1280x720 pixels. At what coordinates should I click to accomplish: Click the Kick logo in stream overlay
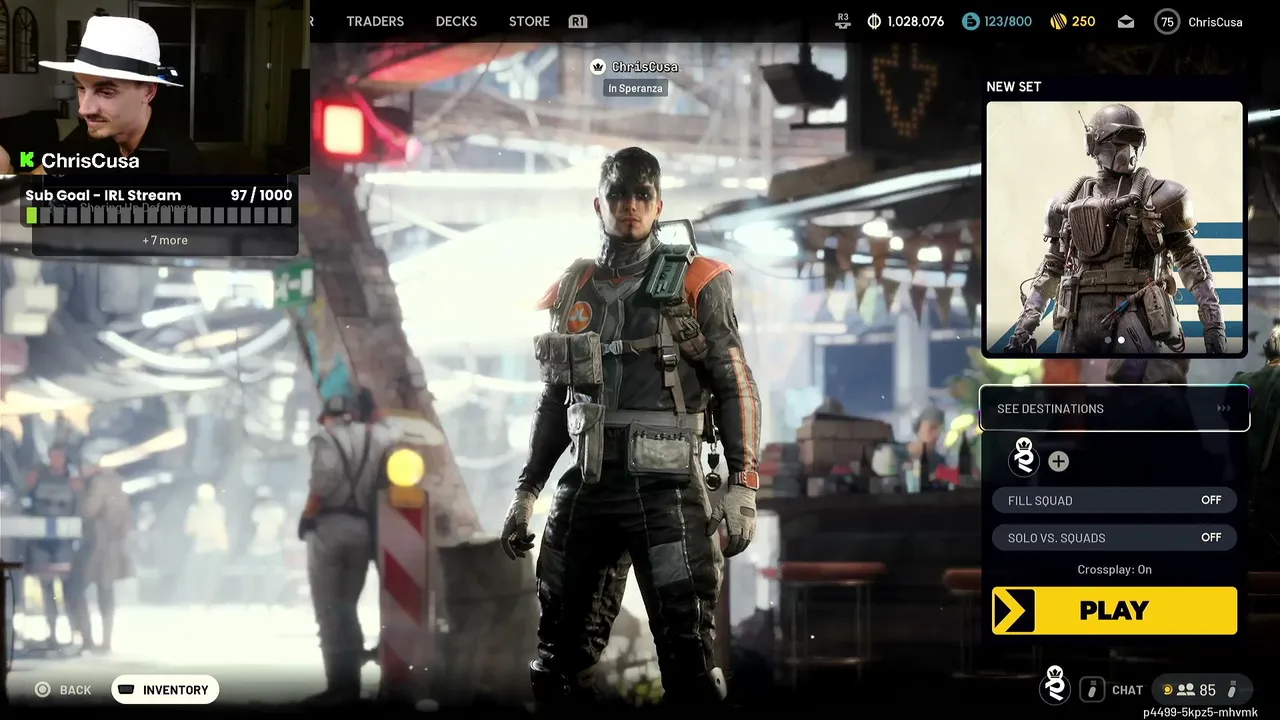click(x=28, y=160)
